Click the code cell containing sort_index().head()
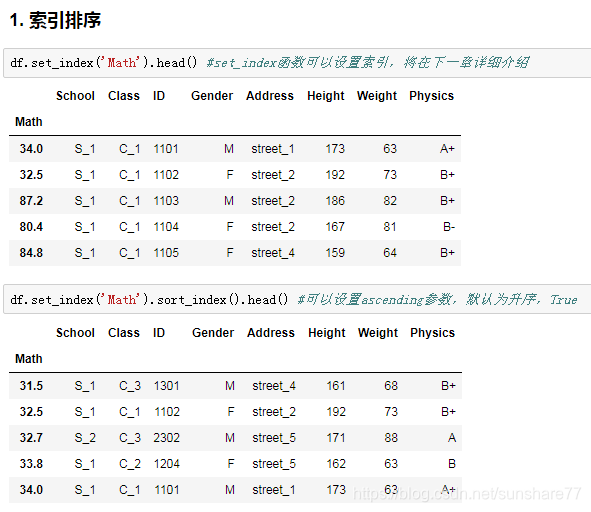 click(297, 299)
